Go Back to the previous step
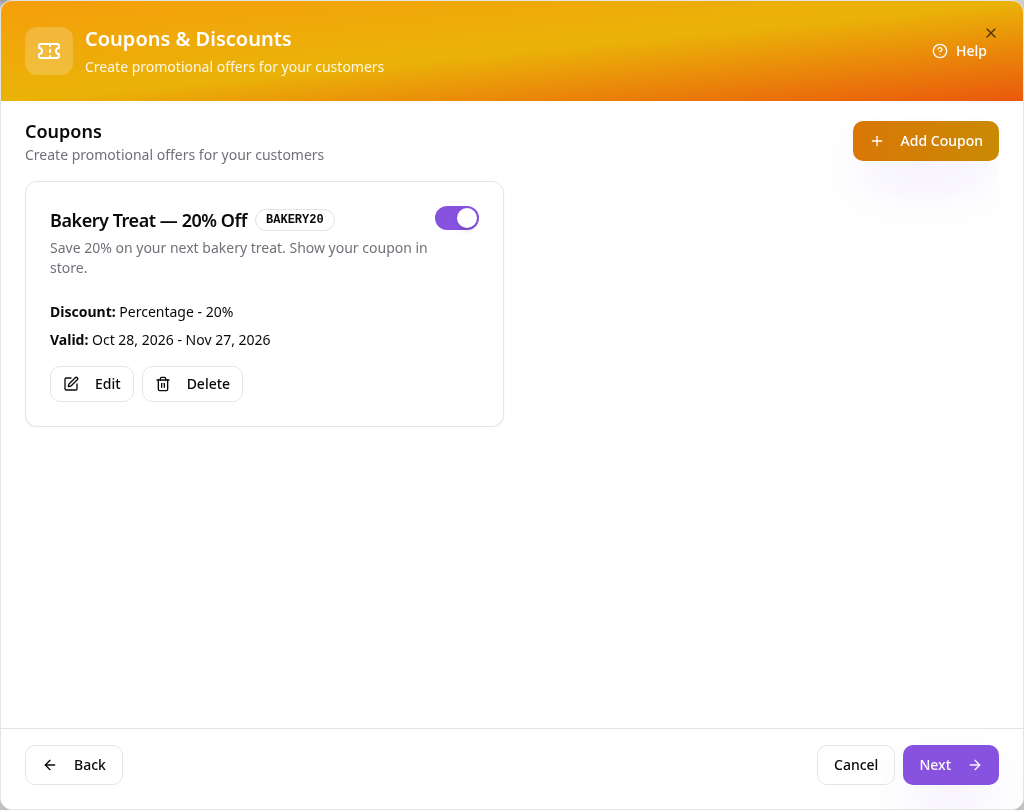This screenshot has width=1024, height=810. [x=74, y=765]
